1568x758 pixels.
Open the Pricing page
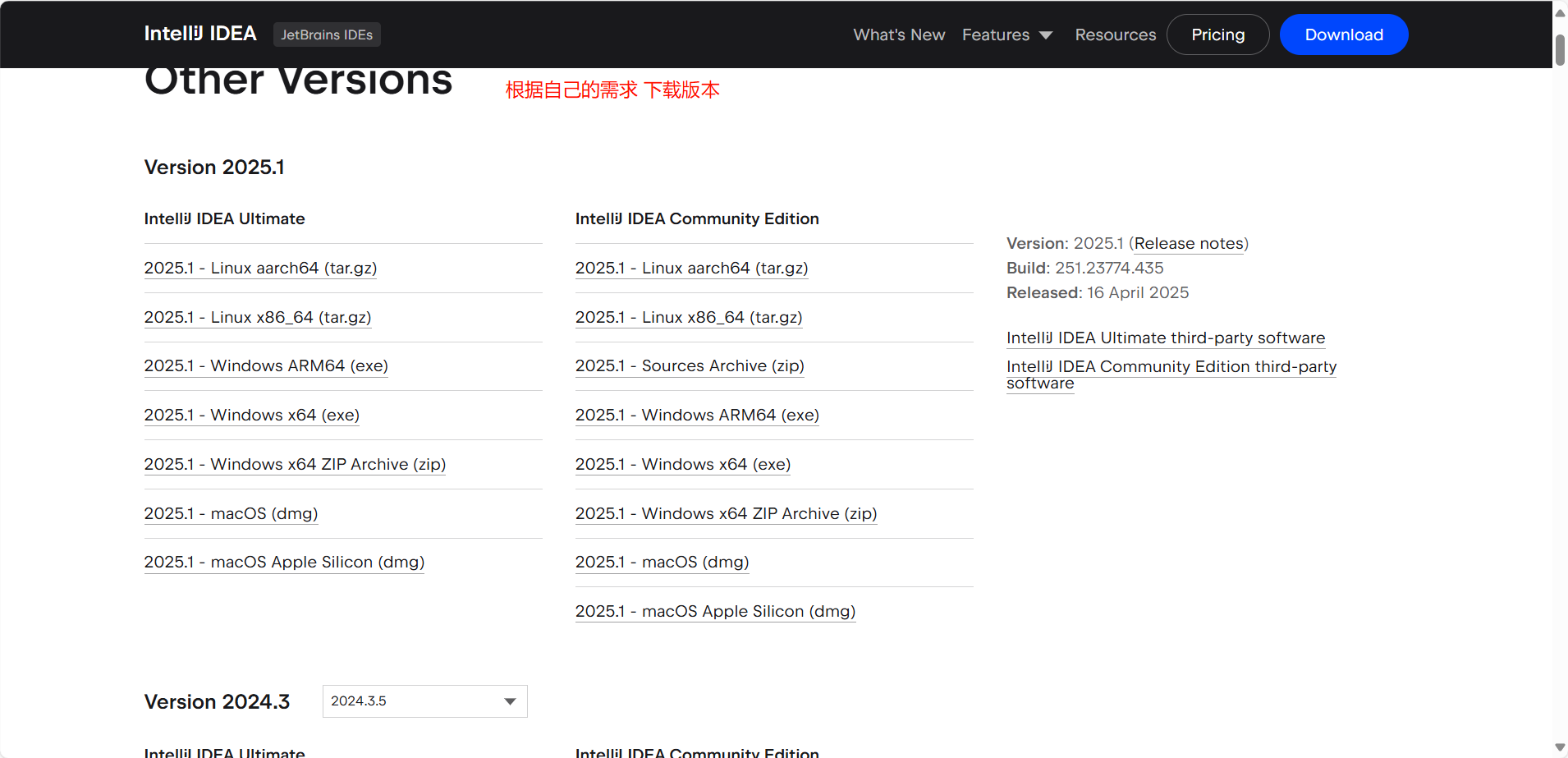click(x=1217, y=34)
